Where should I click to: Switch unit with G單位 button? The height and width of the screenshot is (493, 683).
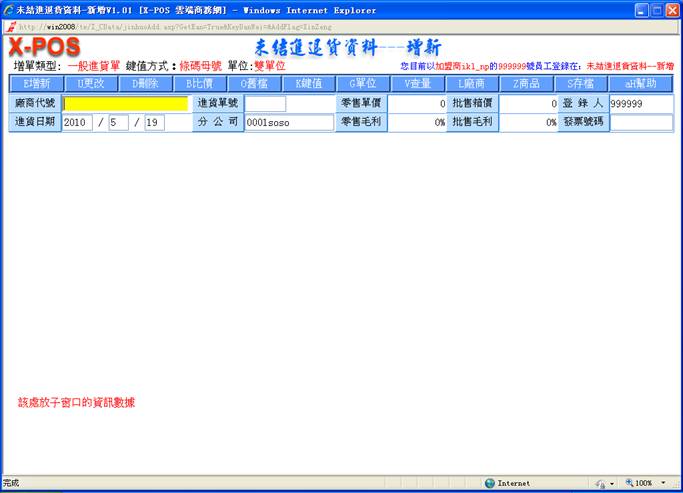[362, 84]
